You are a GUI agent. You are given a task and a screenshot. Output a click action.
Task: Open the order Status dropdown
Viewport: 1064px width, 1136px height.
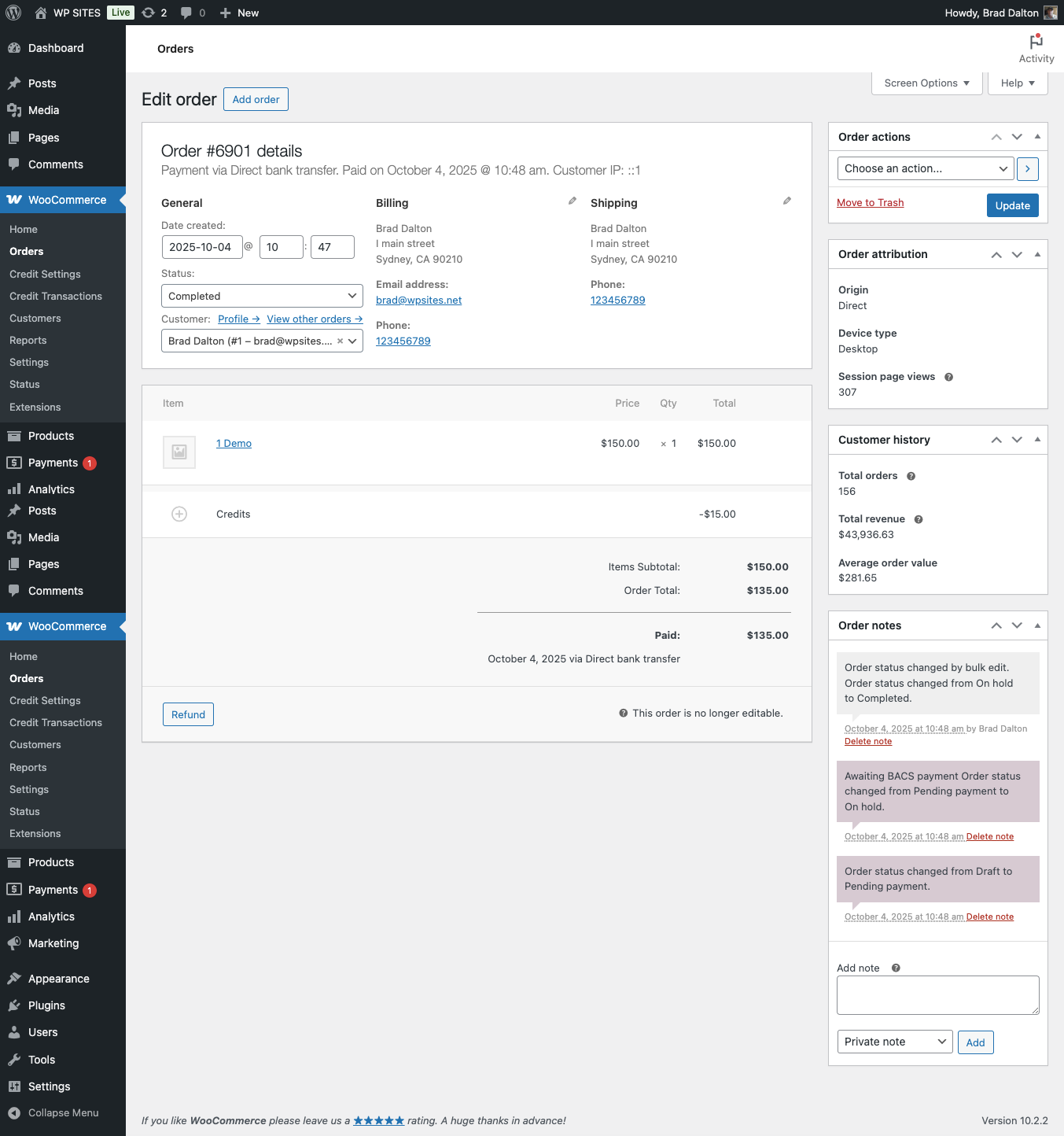point(262,296)
